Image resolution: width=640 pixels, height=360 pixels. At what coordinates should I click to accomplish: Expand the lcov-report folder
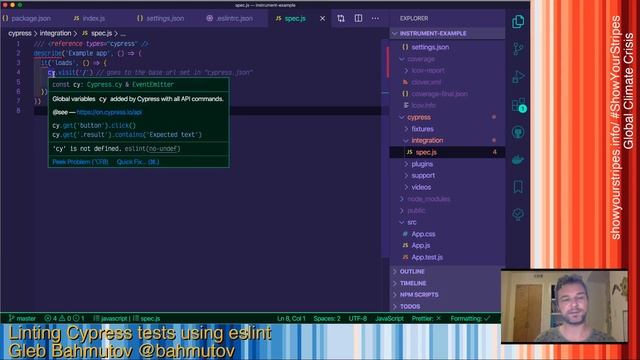tap(428, 71)
